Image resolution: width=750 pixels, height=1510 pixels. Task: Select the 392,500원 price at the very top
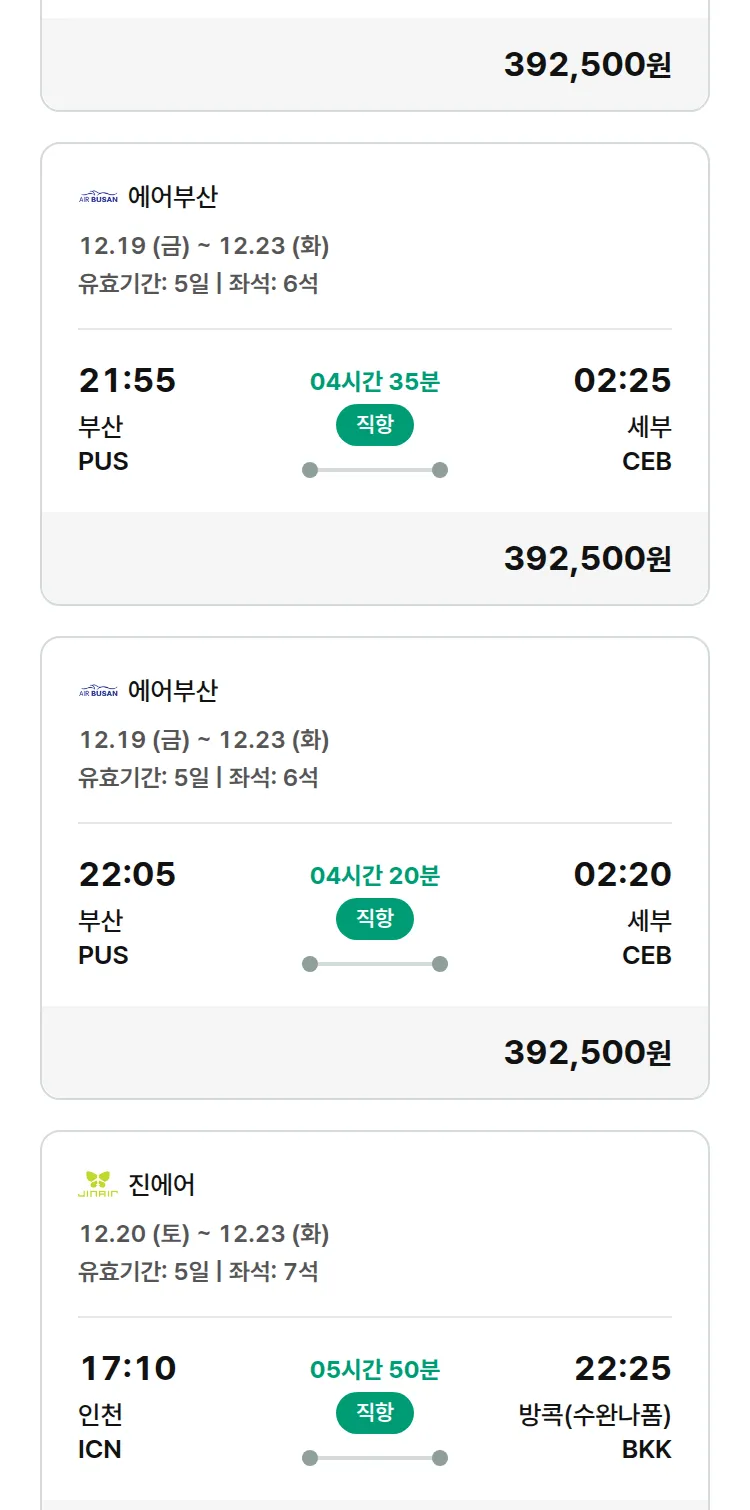point(587,65)
